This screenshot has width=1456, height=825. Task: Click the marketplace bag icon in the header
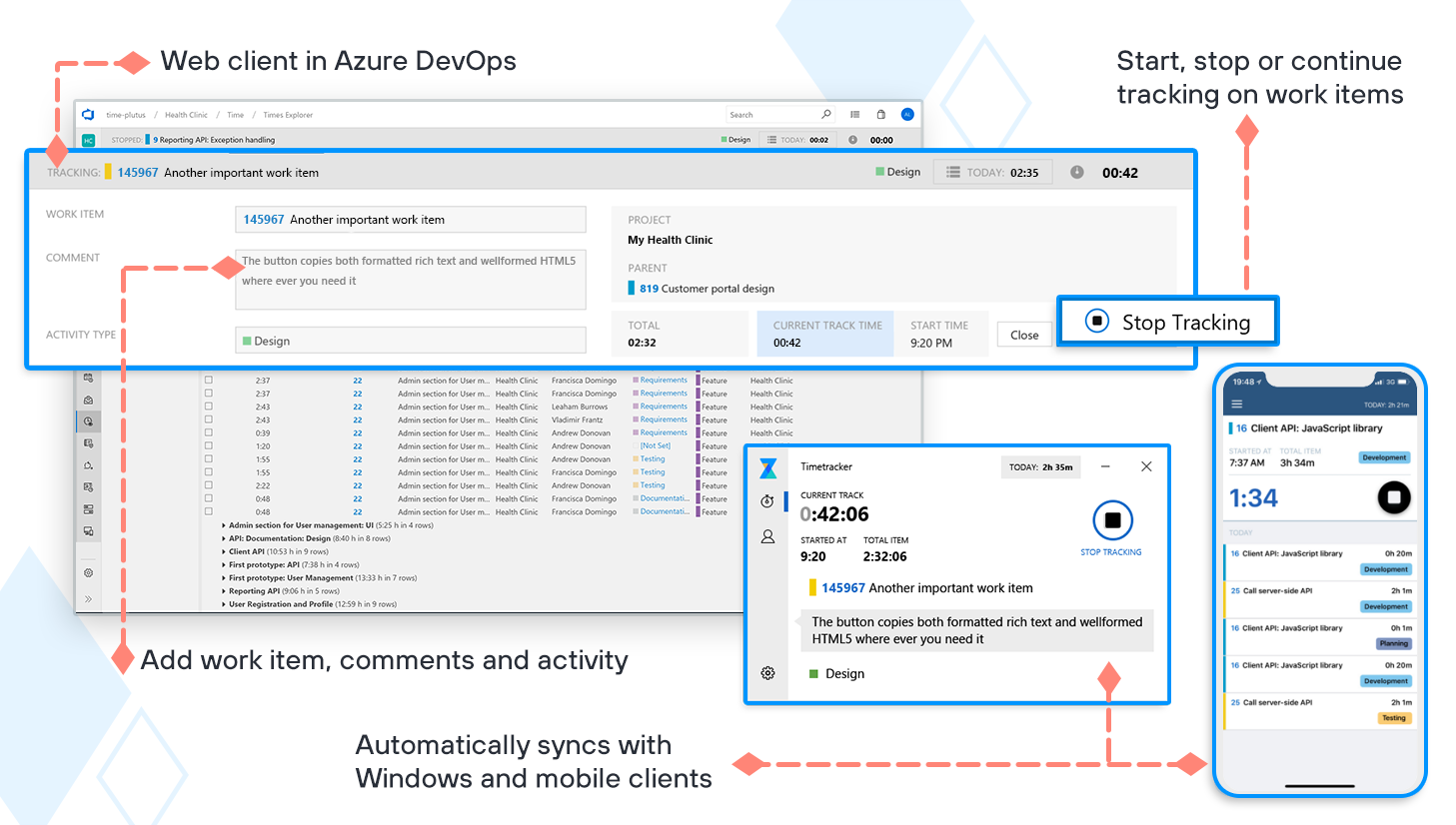pyautogui.click(x=881, y=114)
